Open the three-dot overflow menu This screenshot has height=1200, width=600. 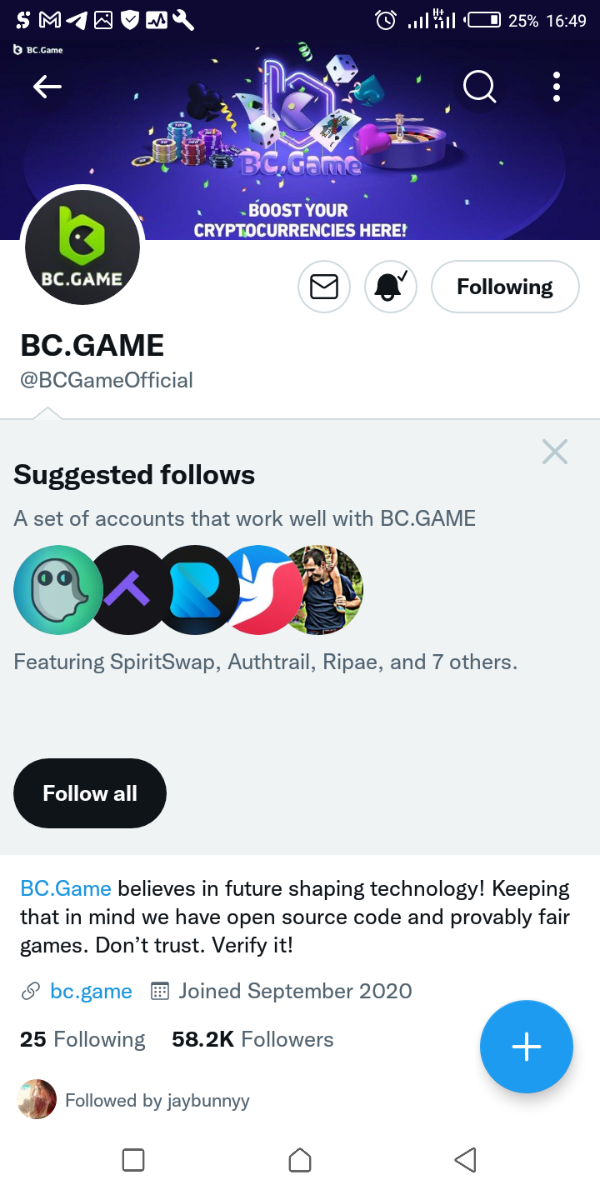557,88
